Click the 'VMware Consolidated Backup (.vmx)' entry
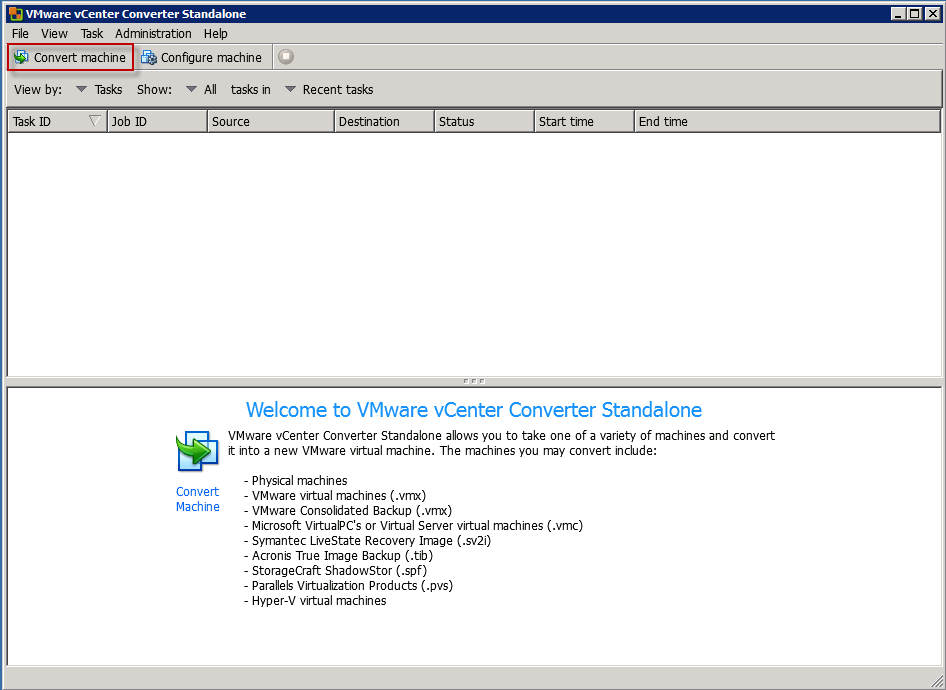 pos(352,511)
